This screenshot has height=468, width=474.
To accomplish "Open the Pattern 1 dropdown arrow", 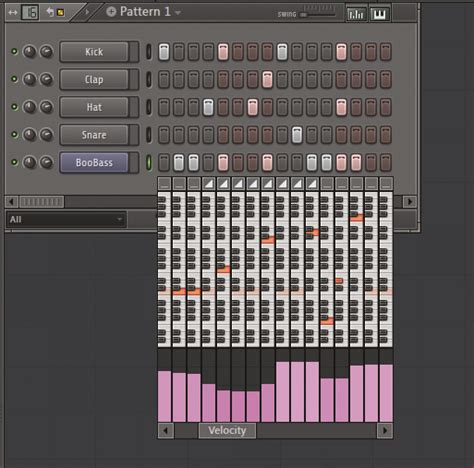I will [x=178, y=13].
